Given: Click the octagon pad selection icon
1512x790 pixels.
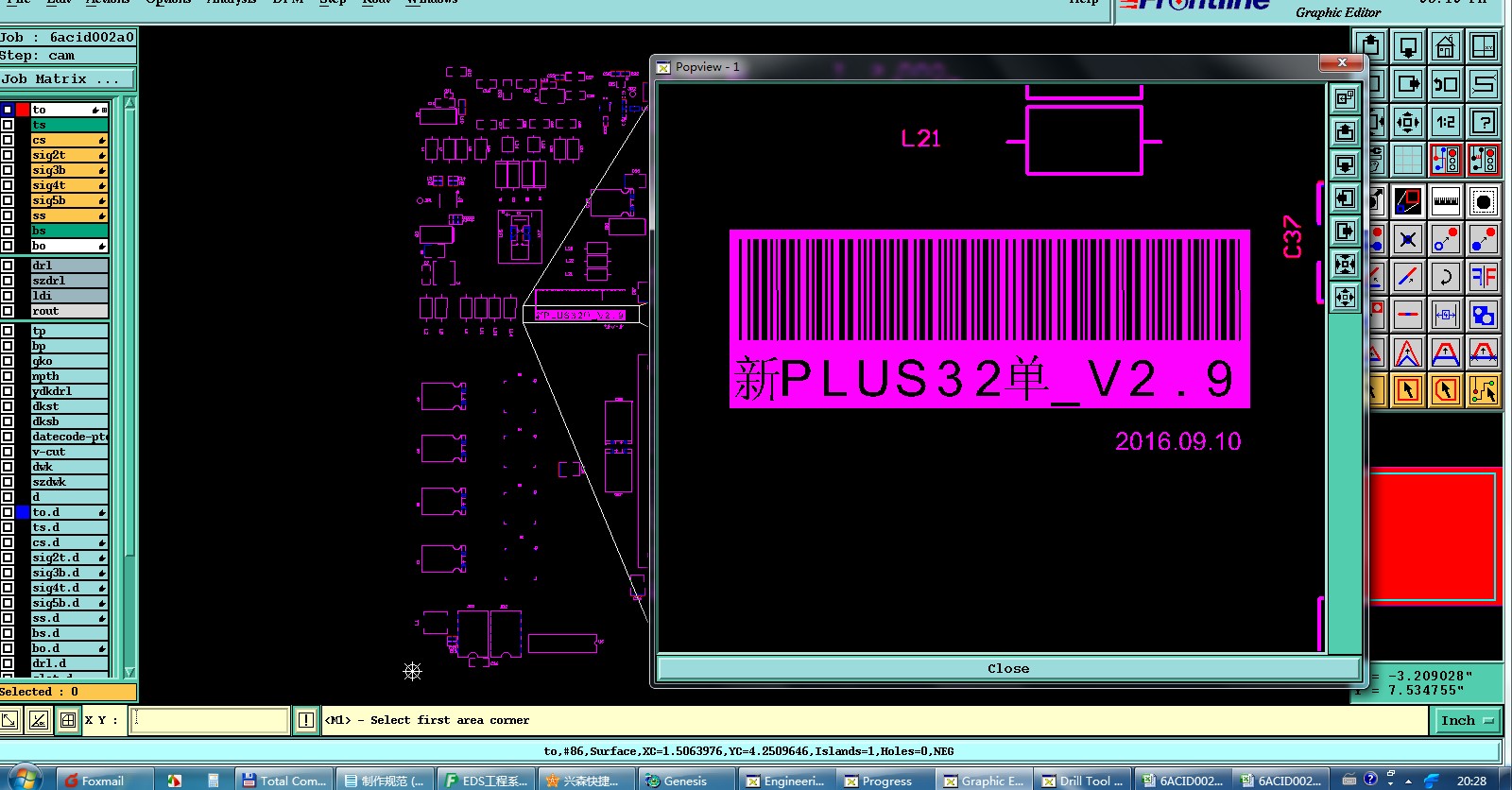Looking at the screenshot, I should tap(1484, 201).
